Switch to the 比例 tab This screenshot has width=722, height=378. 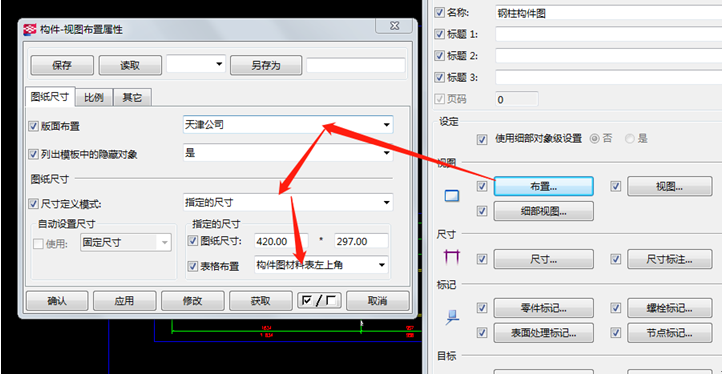(x=94, y=98)
